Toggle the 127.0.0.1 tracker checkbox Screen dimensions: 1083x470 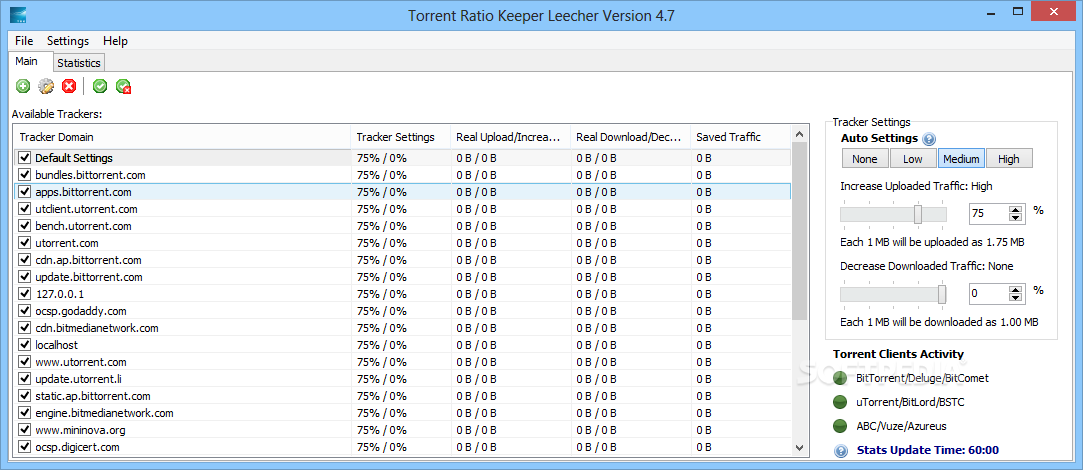[25, 294]
